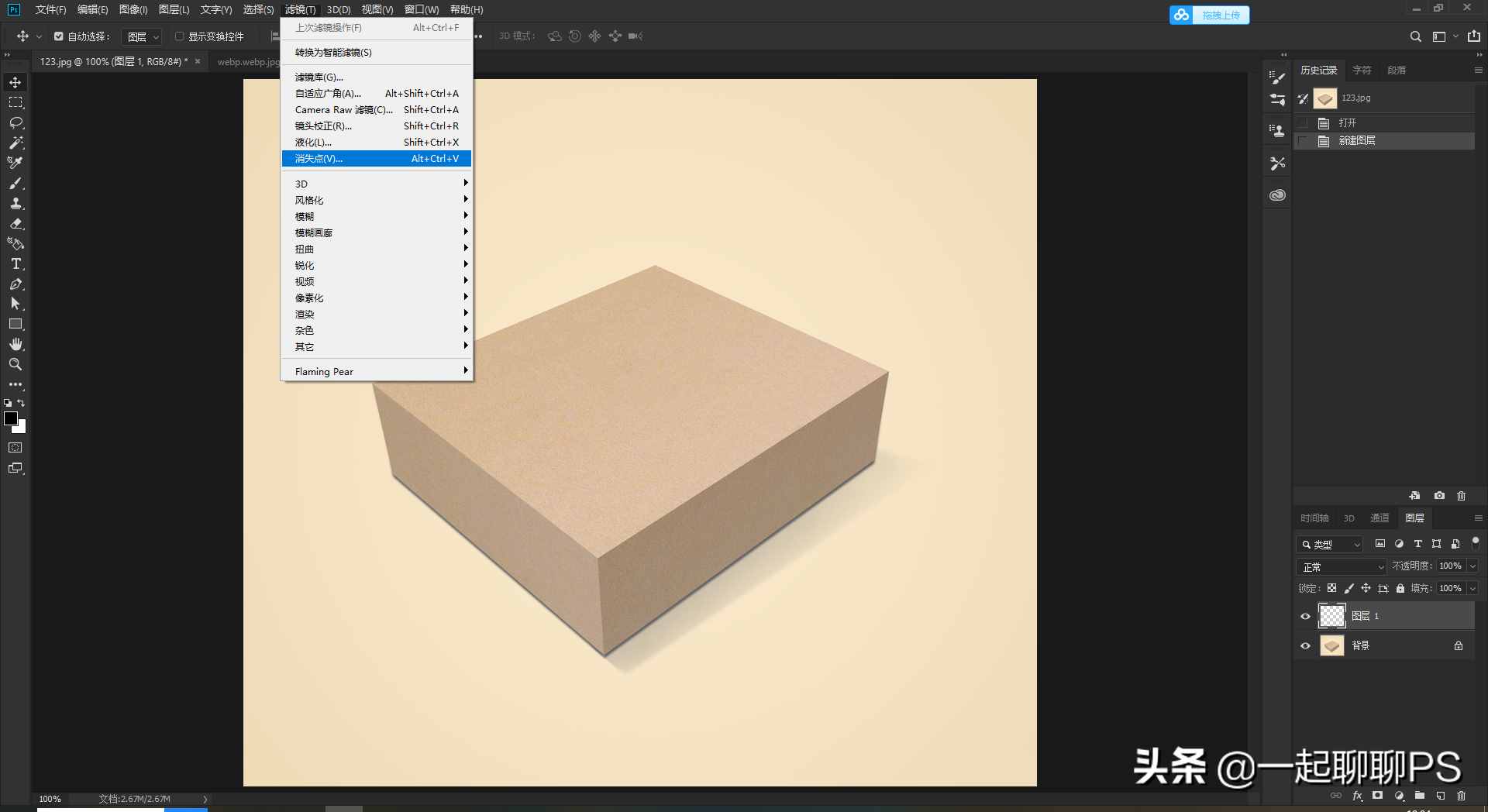The height and width of the screenshot is (812, 1488).
Task: Add layer mask icon
Action: (1377, 796)
